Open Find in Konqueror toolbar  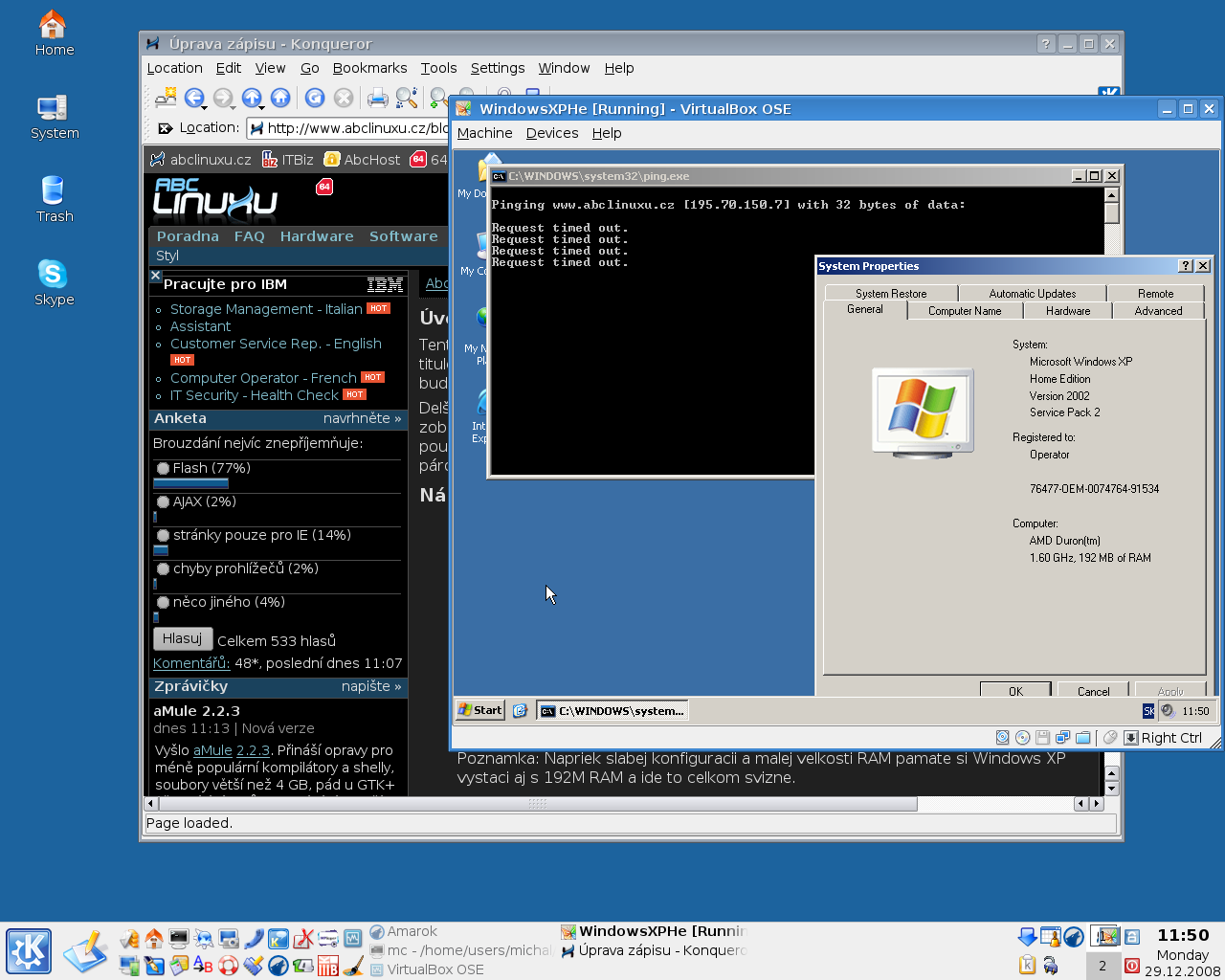pyautogui.click(x=407, y=98)
